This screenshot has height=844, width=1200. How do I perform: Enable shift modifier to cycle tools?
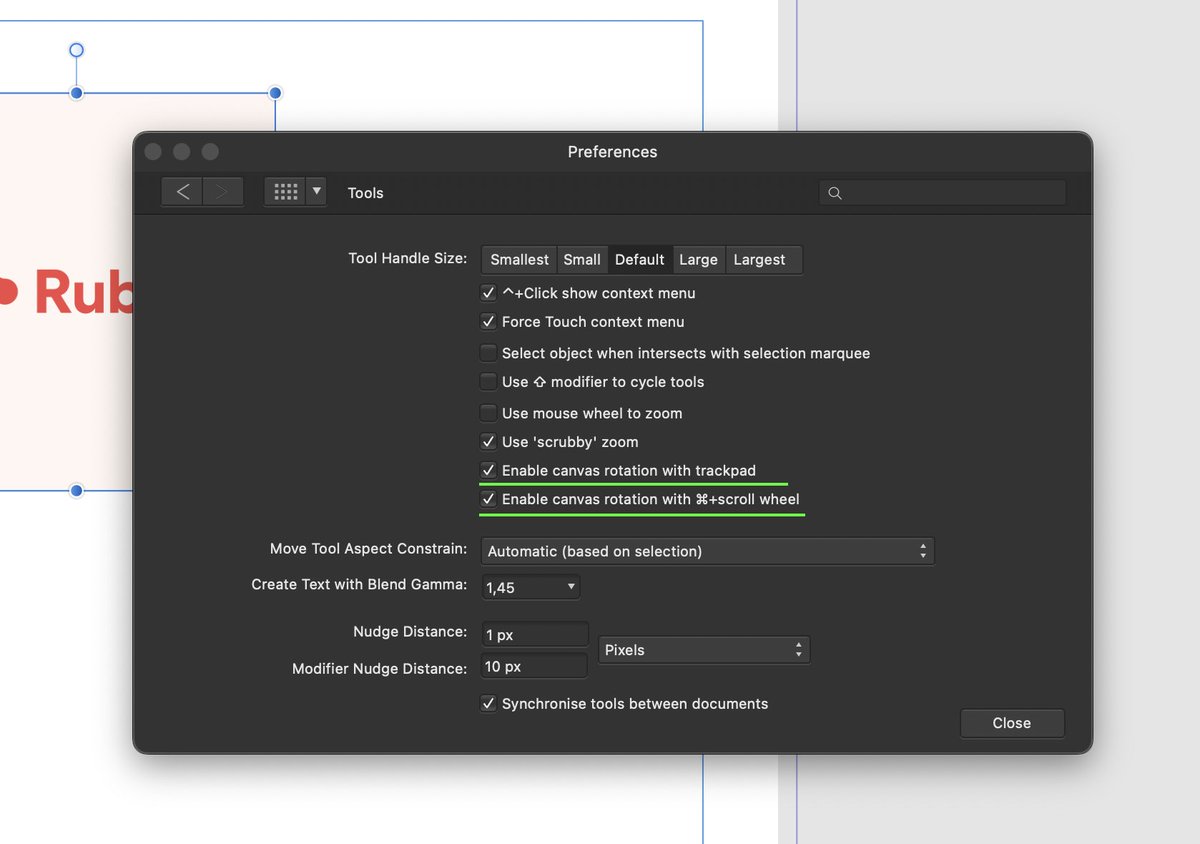pos(488,382)
